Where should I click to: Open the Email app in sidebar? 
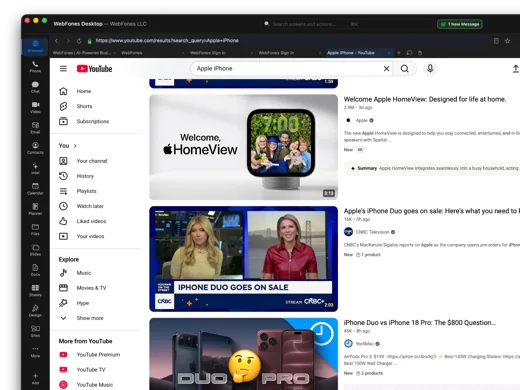(x=35, y=128)
